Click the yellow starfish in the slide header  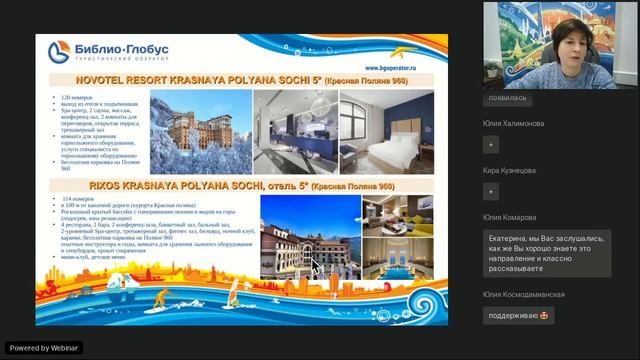coord(402,52)
